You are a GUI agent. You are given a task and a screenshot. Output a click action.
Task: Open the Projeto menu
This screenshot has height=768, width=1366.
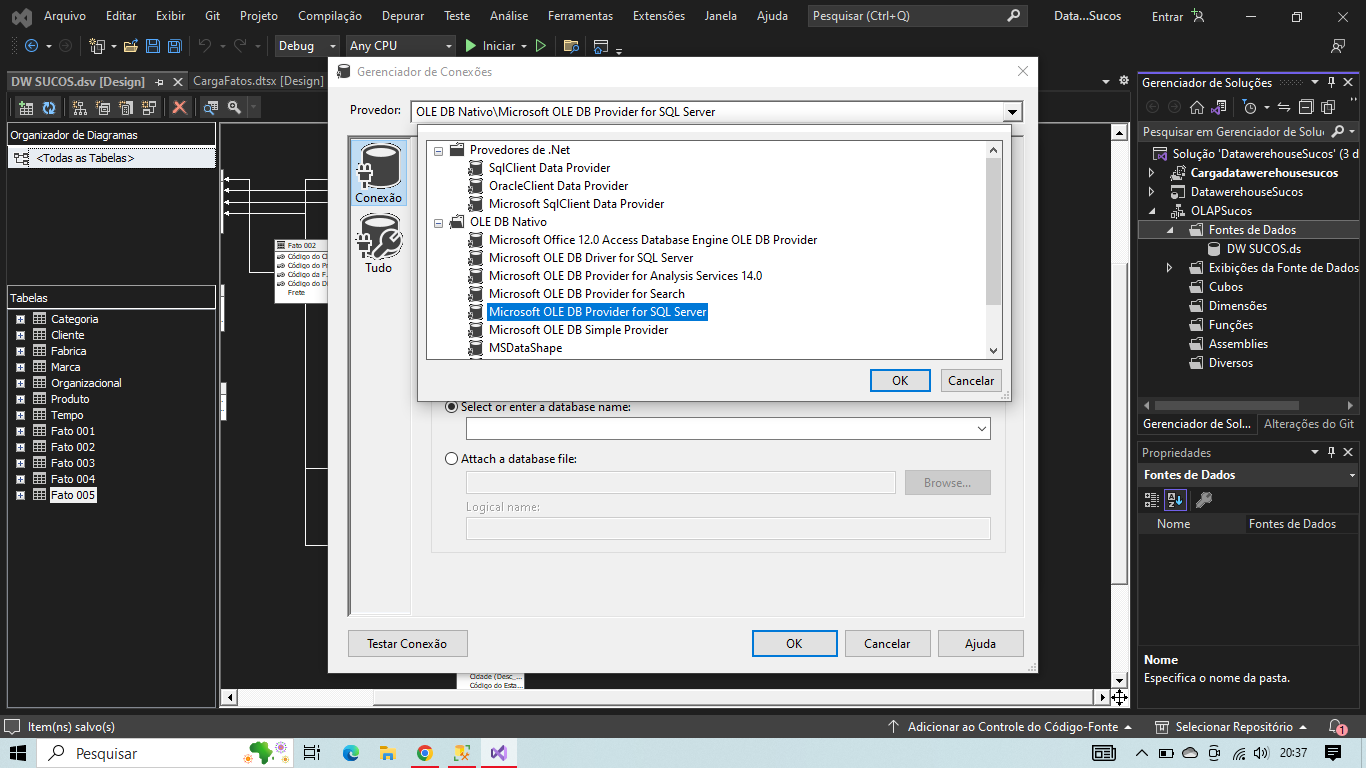[x=259, y=16]
